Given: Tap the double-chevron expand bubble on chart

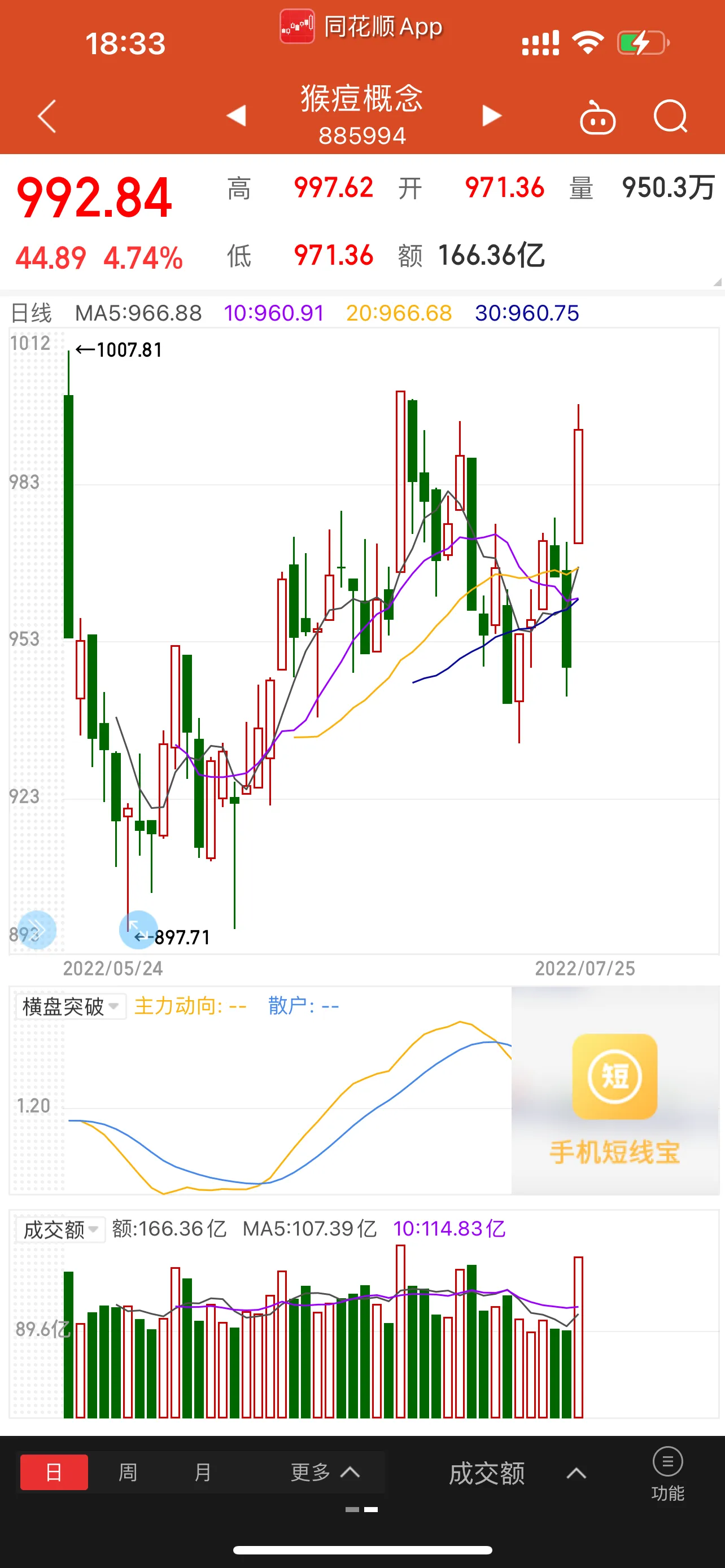Looking at the screenshot, I should pos(37,930).
